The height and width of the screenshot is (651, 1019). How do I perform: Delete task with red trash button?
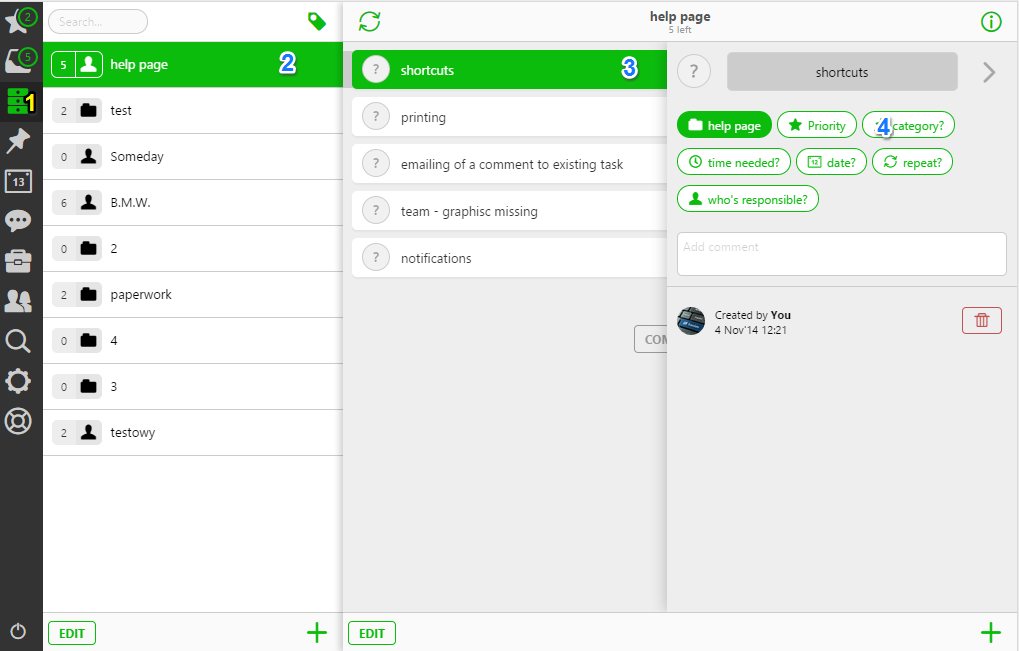tap(981, 320)
